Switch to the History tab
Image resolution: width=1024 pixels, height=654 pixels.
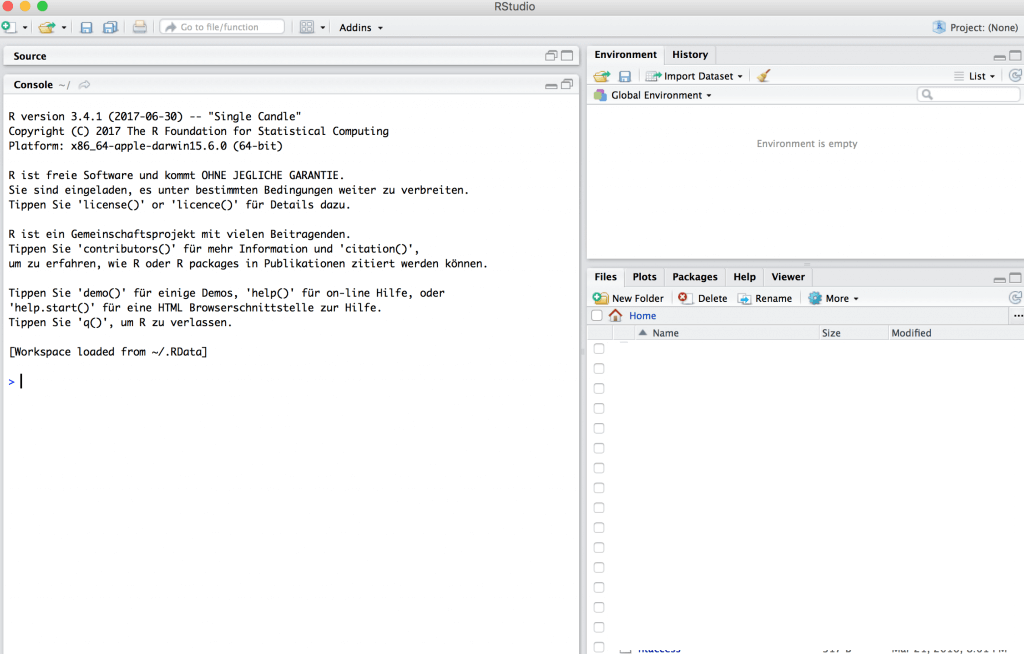690,54
